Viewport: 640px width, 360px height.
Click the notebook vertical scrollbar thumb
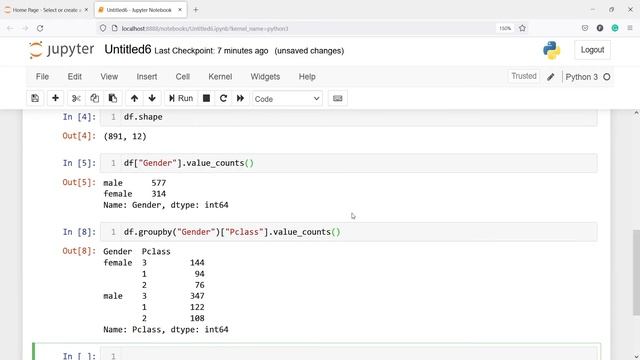[636, 272]
